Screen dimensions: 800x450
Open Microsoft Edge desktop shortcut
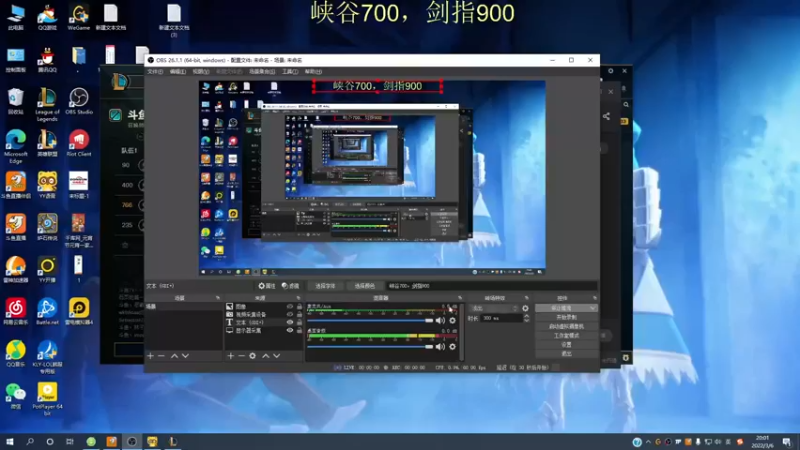16,146
